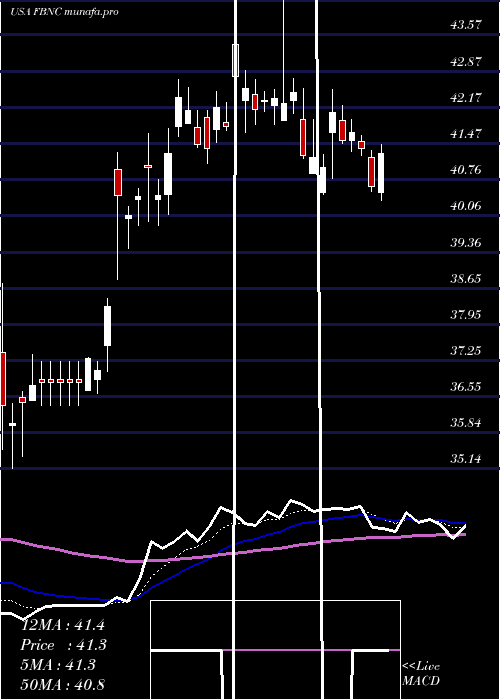Screen dimensions: 500x700
Task: Click the USA FBNC munafa.pro chart title
Action: click(x=64, y=12)
